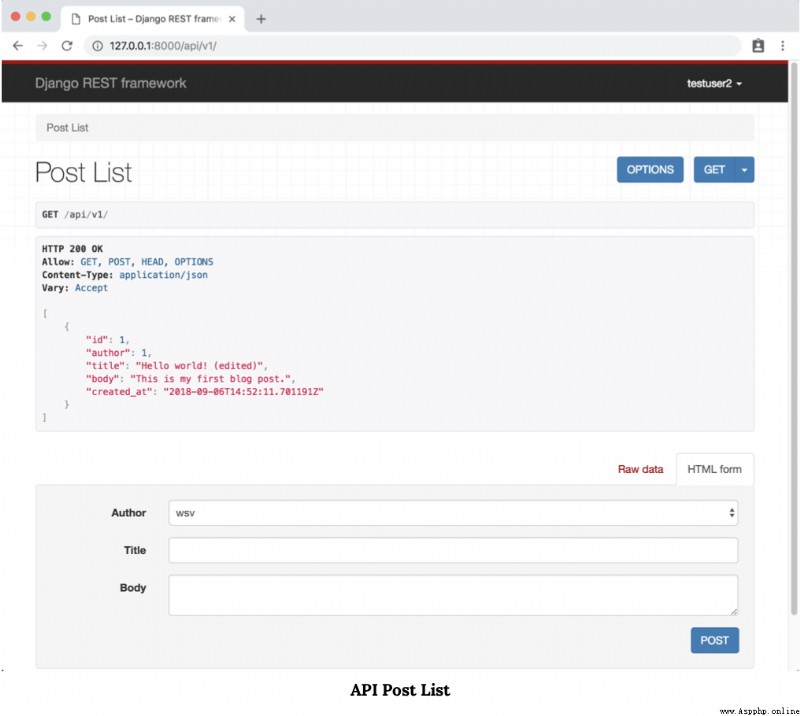
Task: Open a new tab with plus button
Action: pos(261,19)
